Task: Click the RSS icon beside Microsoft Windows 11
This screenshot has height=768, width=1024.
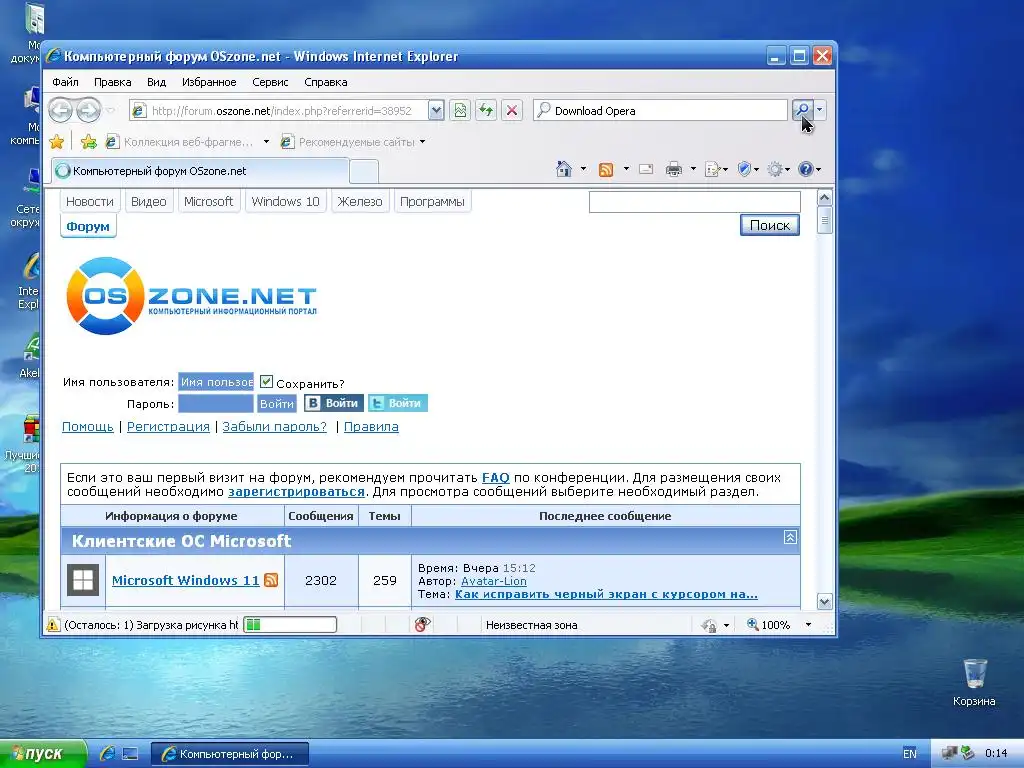Action: 271,580
